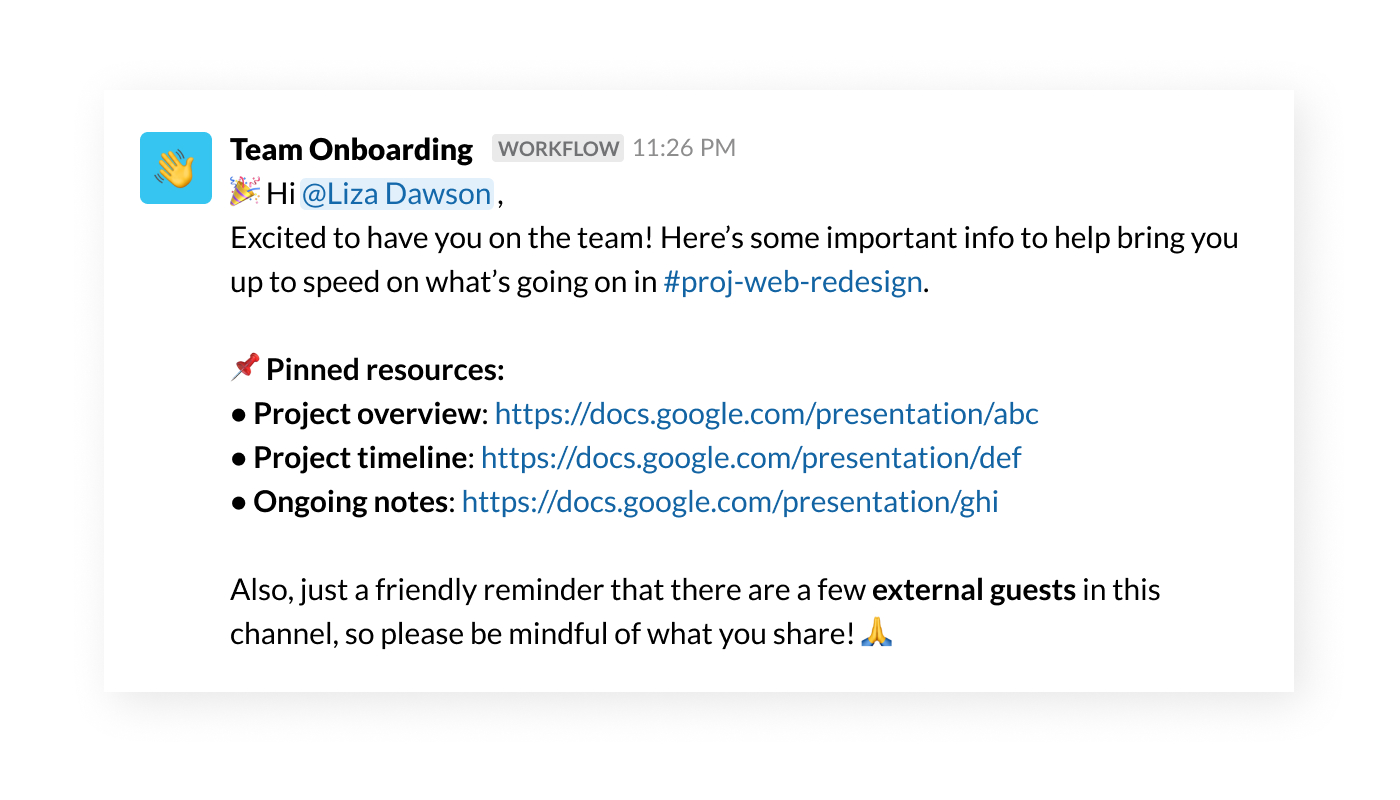This screenshot has height=800, width=1400.
Task: Click the WORKFLOW badge label
Action: pos(558,149)
